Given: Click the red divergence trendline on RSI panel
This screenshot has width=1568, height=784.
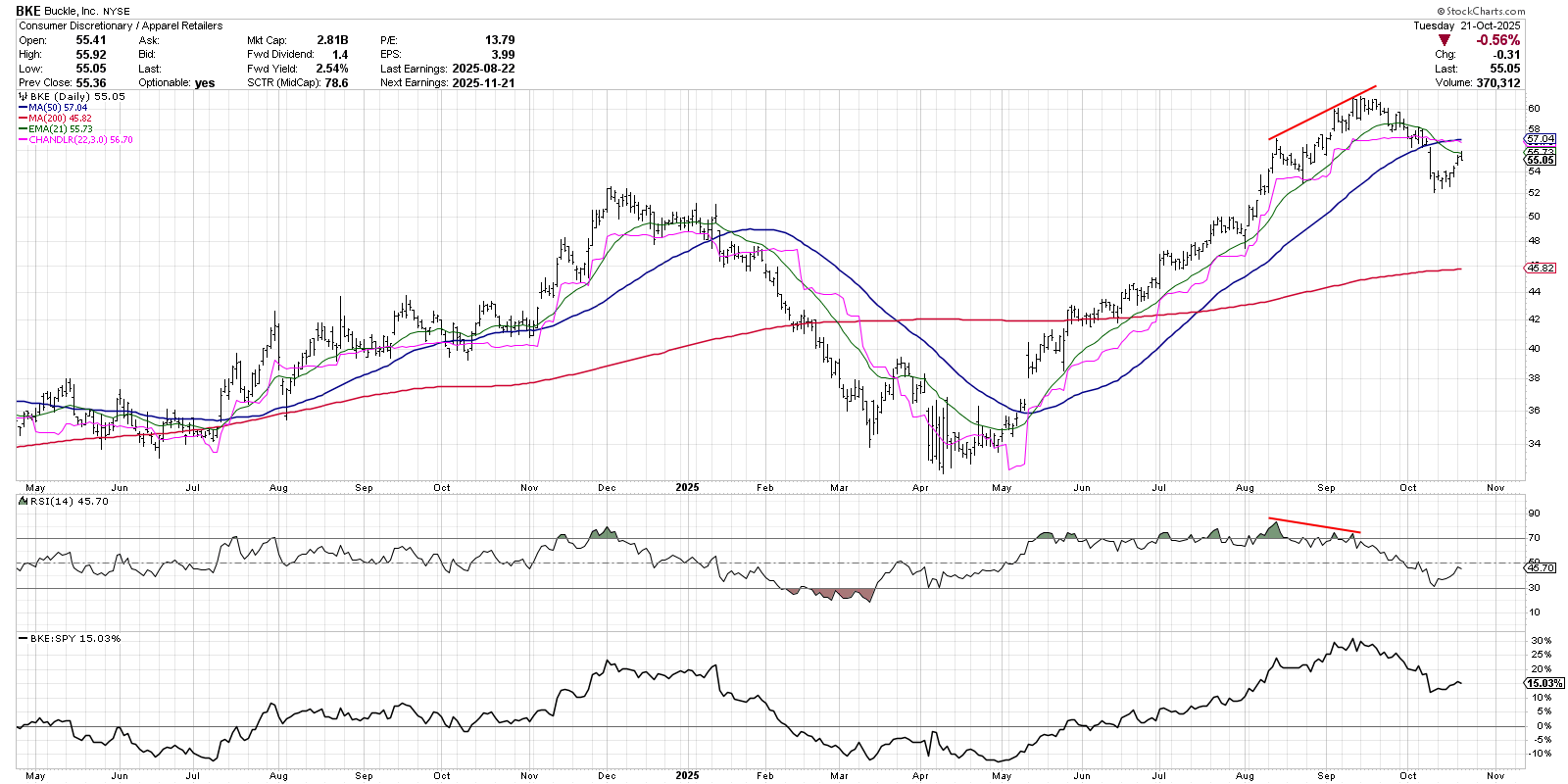Looking at the screenshot, I should [x=1313, y=524].
